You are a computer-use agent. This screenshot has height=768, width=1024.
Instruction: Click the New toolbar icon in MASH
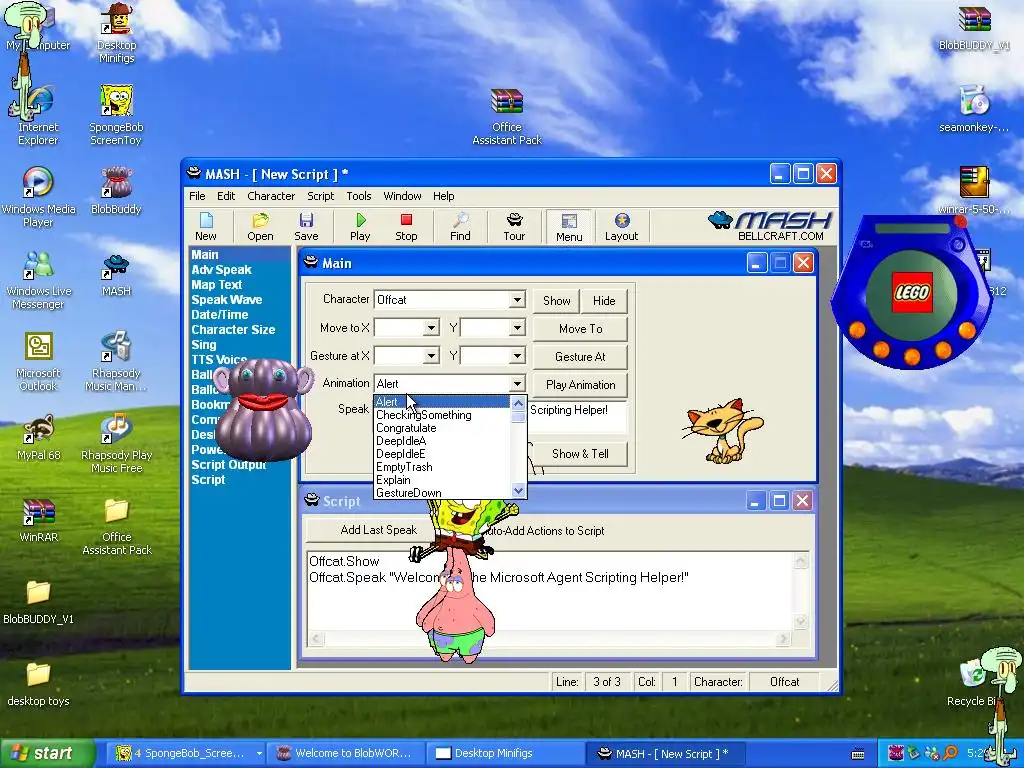pyautogui.click(x=206, y=227)
